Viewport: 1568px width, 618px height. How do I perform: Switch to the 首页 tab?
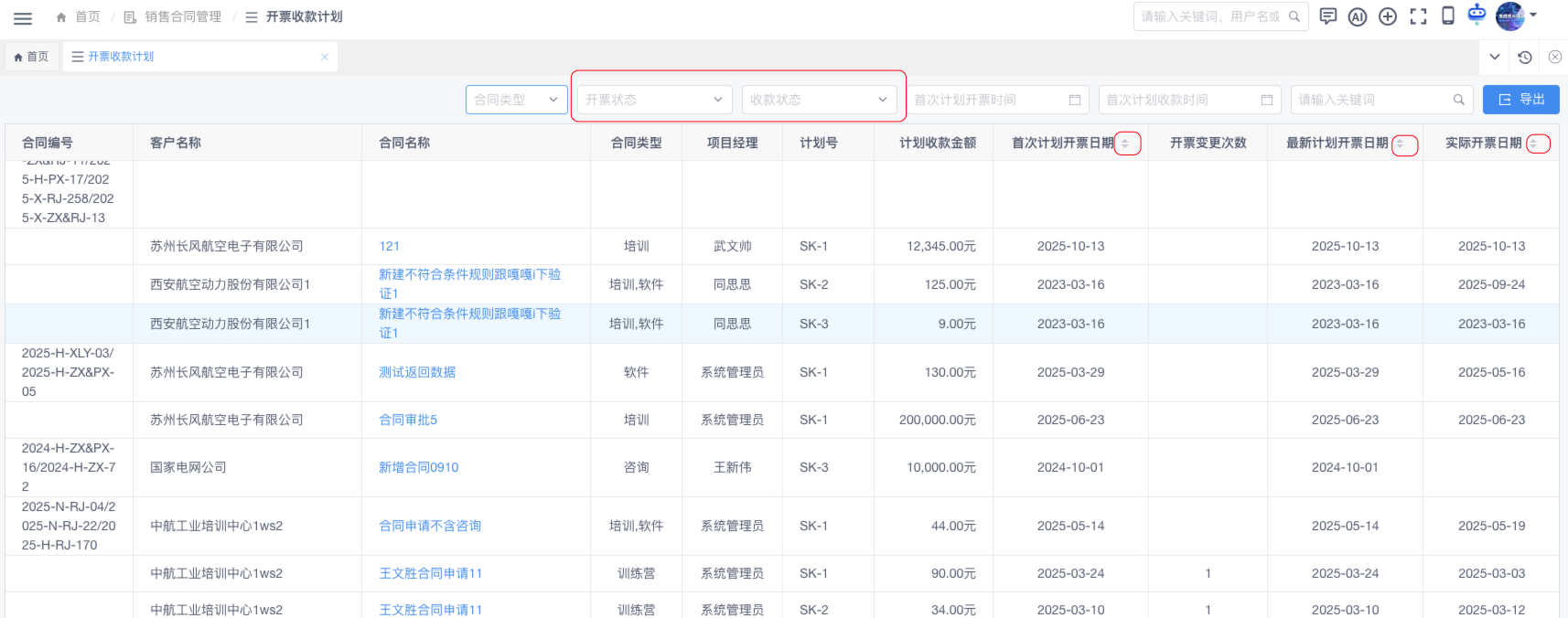coord(32,57)
